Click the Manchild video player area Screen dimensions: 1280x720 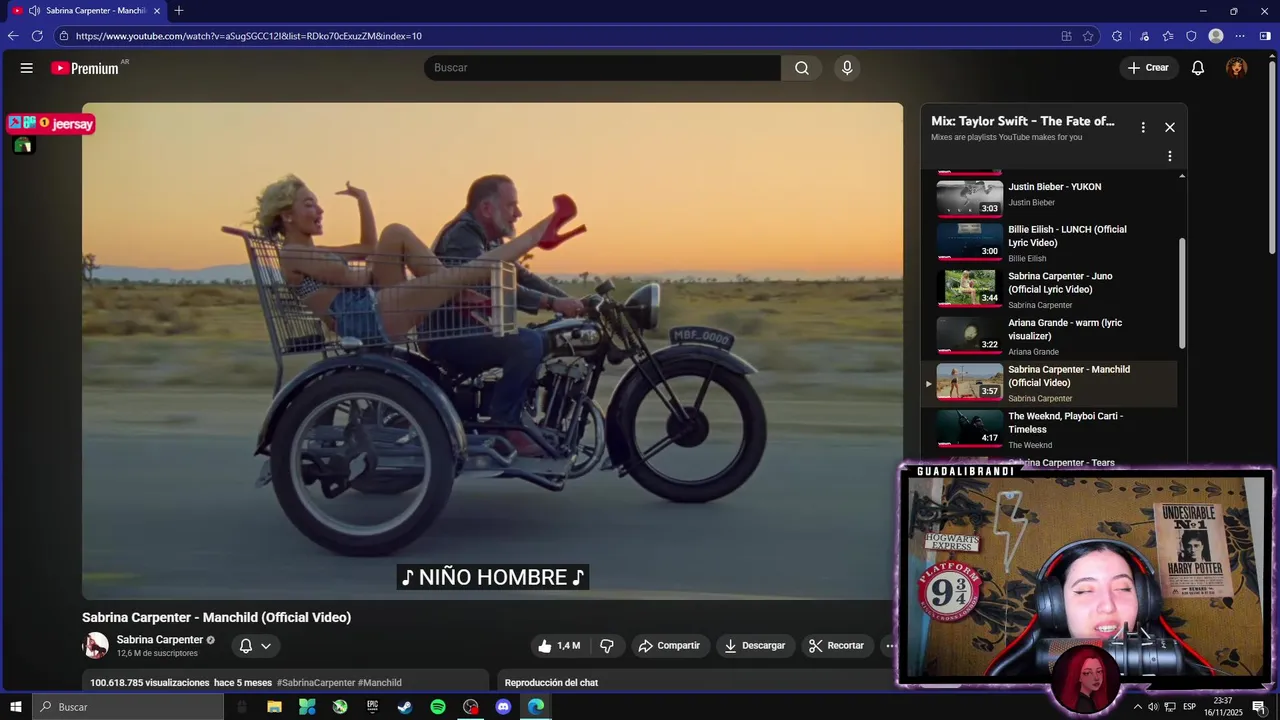coord(492,351)
